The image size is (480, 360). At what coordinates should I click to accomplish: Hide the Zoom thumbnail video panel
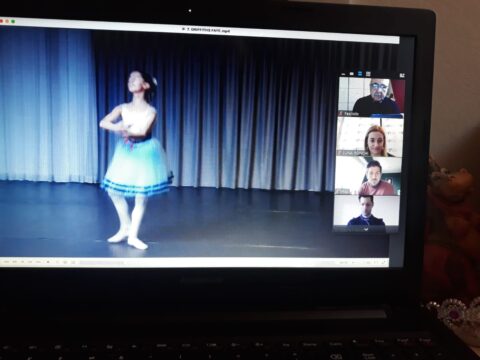pyautogui.click(x=344, y=74)
